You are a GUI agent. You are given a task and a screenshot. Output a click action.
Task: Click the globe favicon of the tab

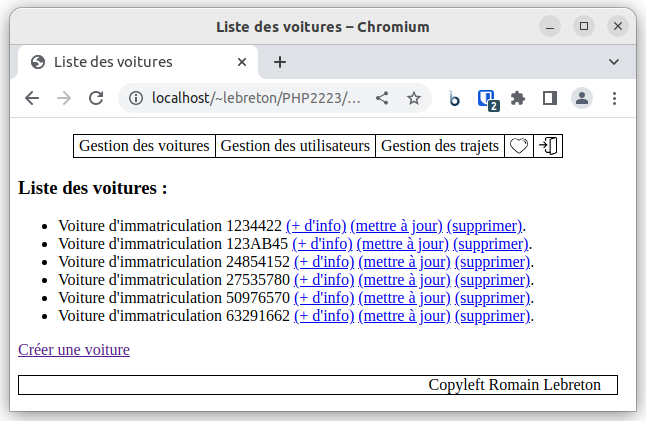point(38,62)
